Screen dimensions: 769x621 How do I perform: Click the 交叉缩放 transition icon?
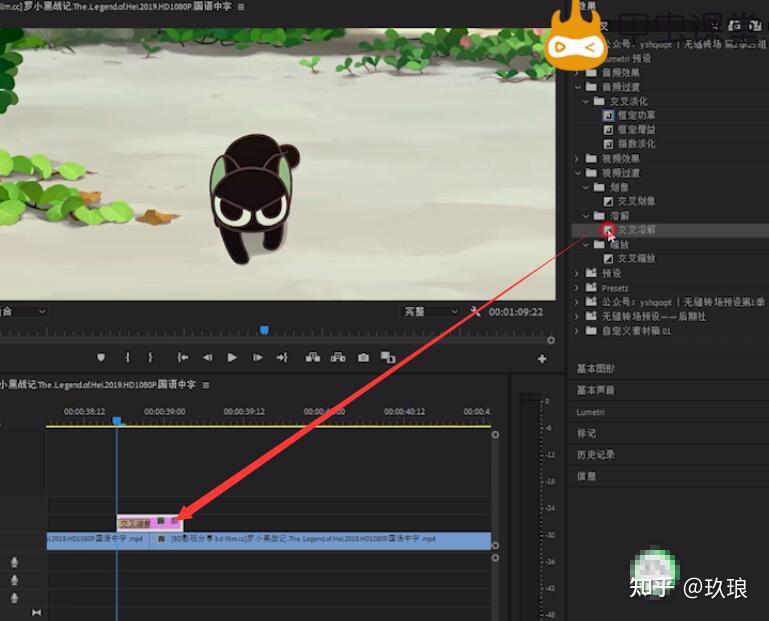tap(608, 259)
